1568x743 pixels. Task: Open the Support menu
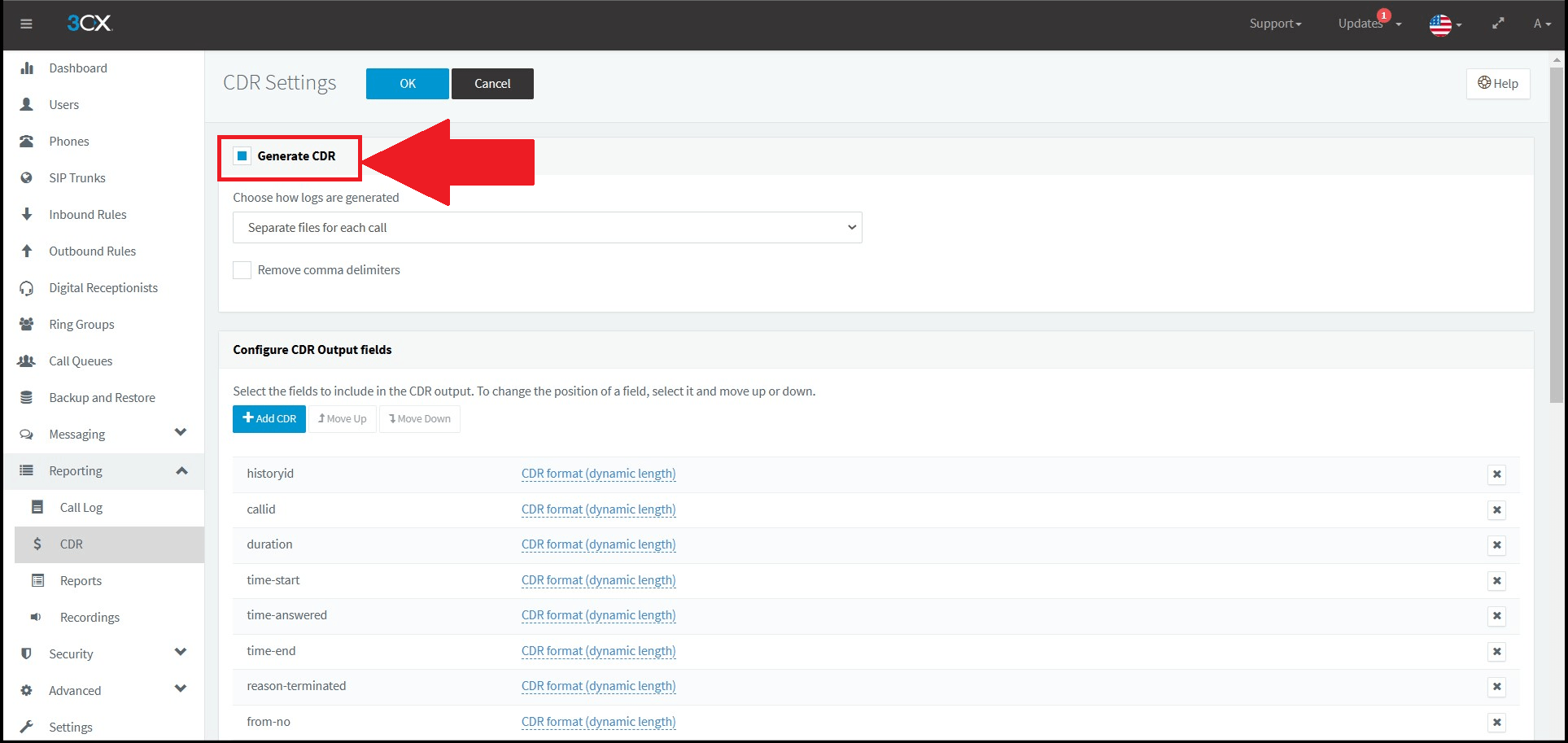click(x=1274, y=24)
